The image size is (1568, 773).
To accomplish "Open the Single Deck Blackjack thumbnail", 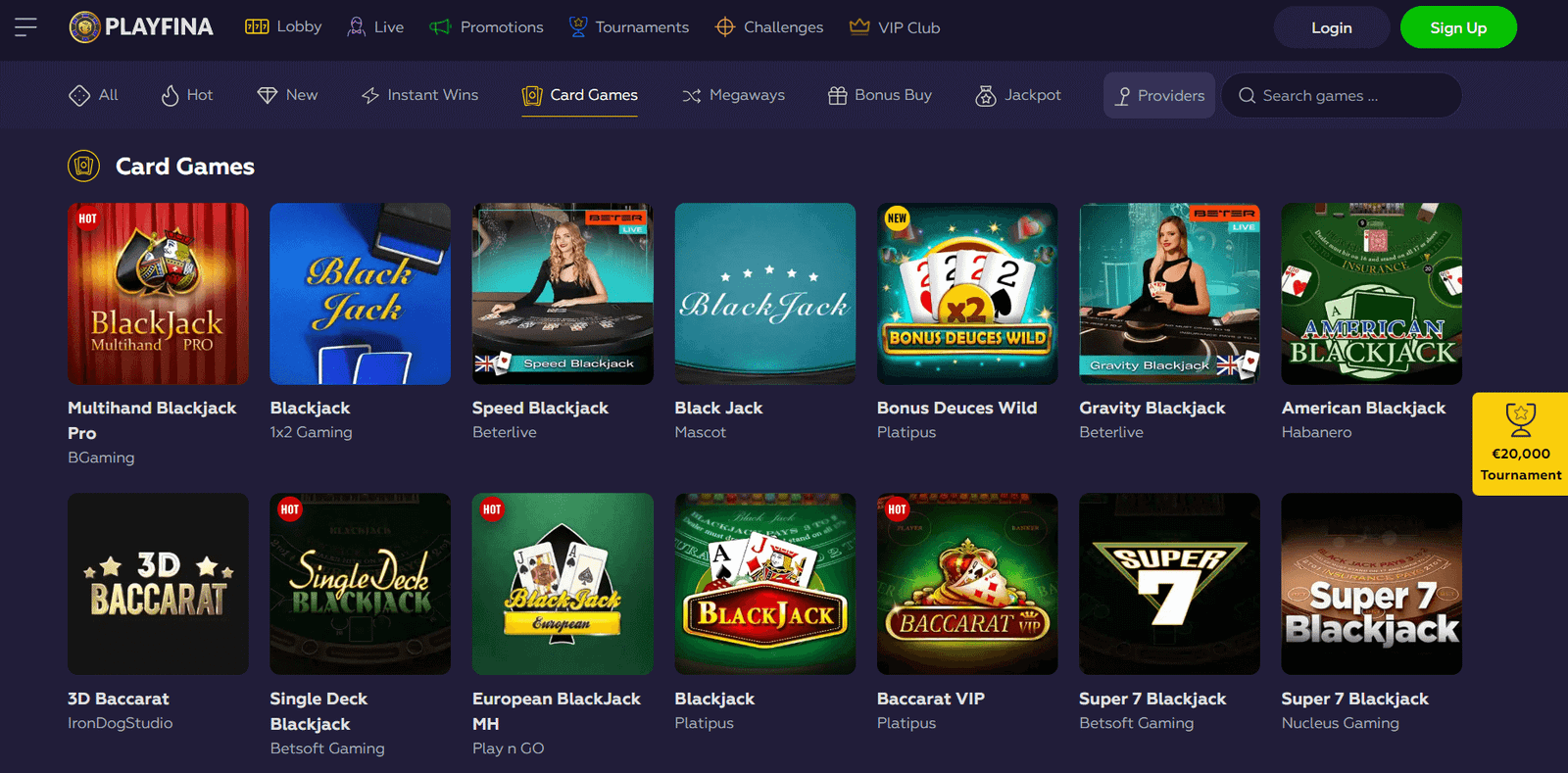I will click(x=361, y=584).
